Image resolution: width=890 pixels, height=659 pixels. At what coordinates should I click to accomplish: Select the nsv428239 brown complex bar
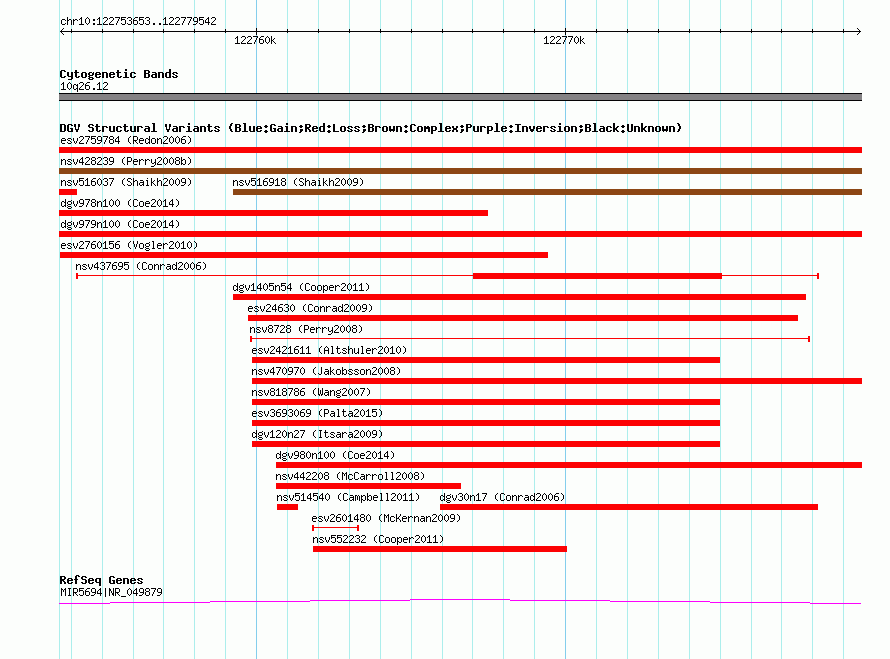[x=460, y=171]
